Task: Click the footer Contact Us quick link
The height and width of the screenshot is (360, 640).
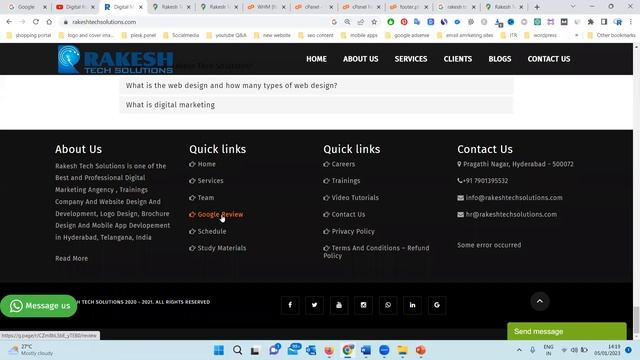Action: (x=344, y=214)
